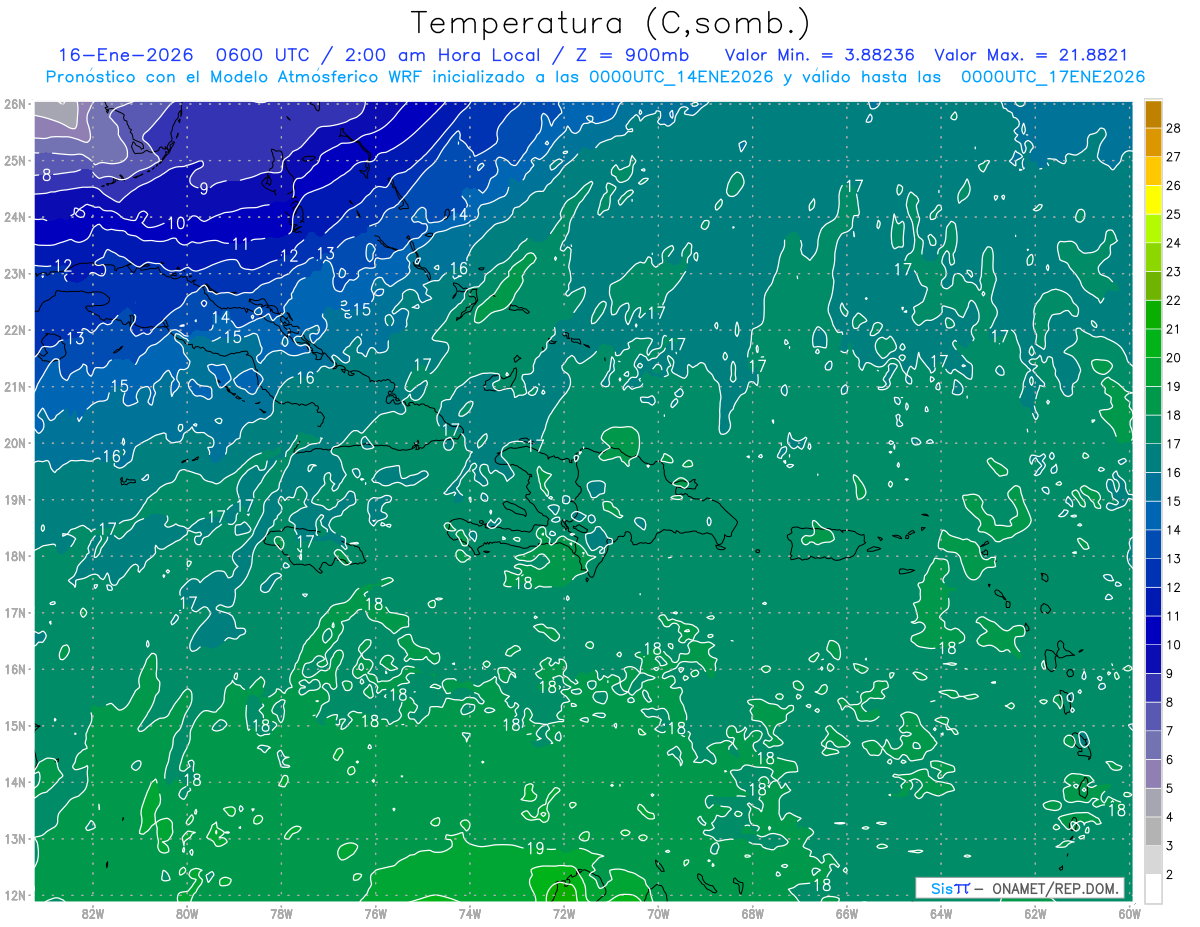Viewport: 1200px width, 927px height.
Task: Click the '8' contour label on the map
Action: coord(47,175)
